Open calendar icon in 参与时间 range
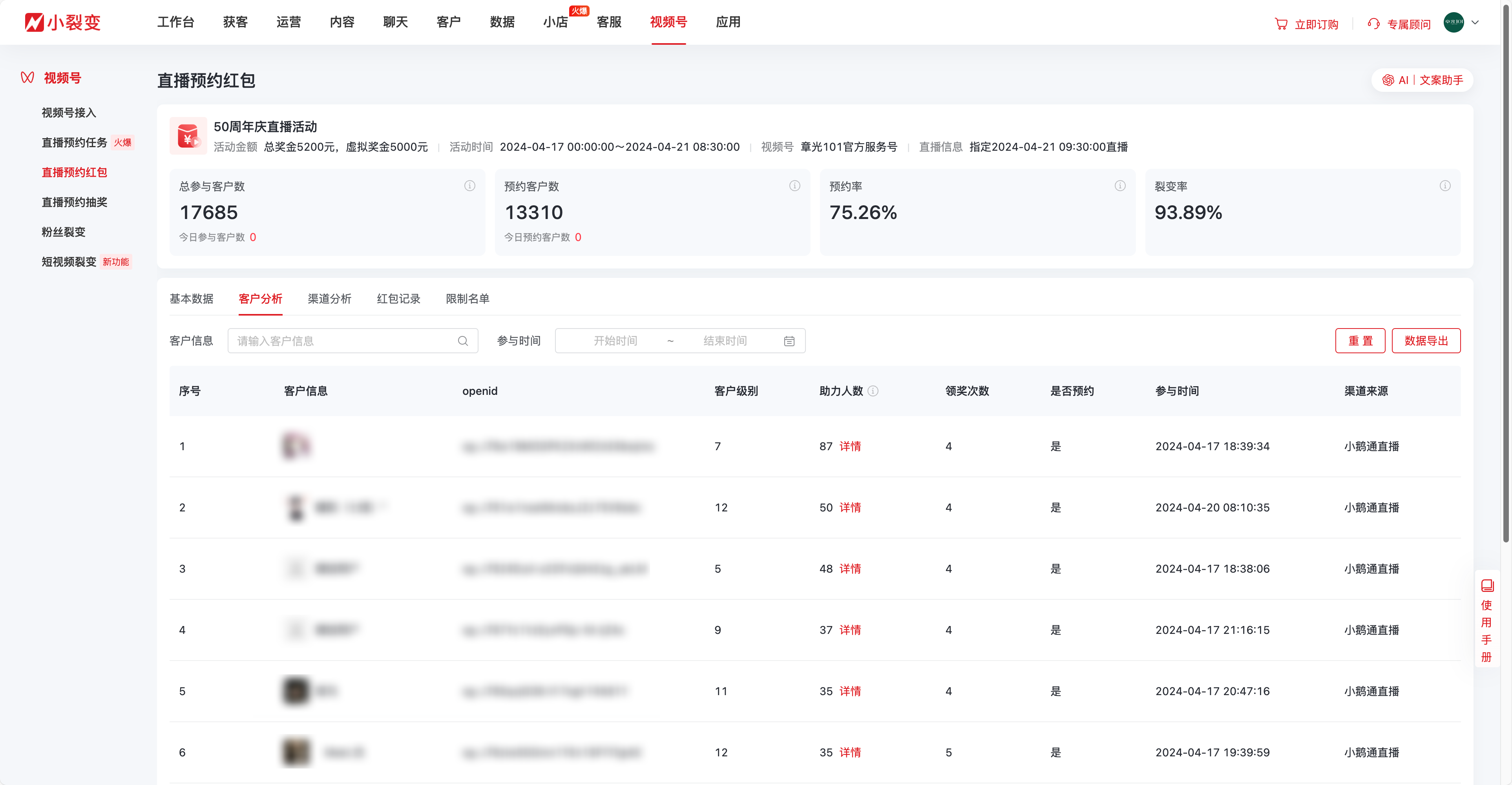Image resolution: width=1512 pixels, height=785 pixels. click(789, 341)
